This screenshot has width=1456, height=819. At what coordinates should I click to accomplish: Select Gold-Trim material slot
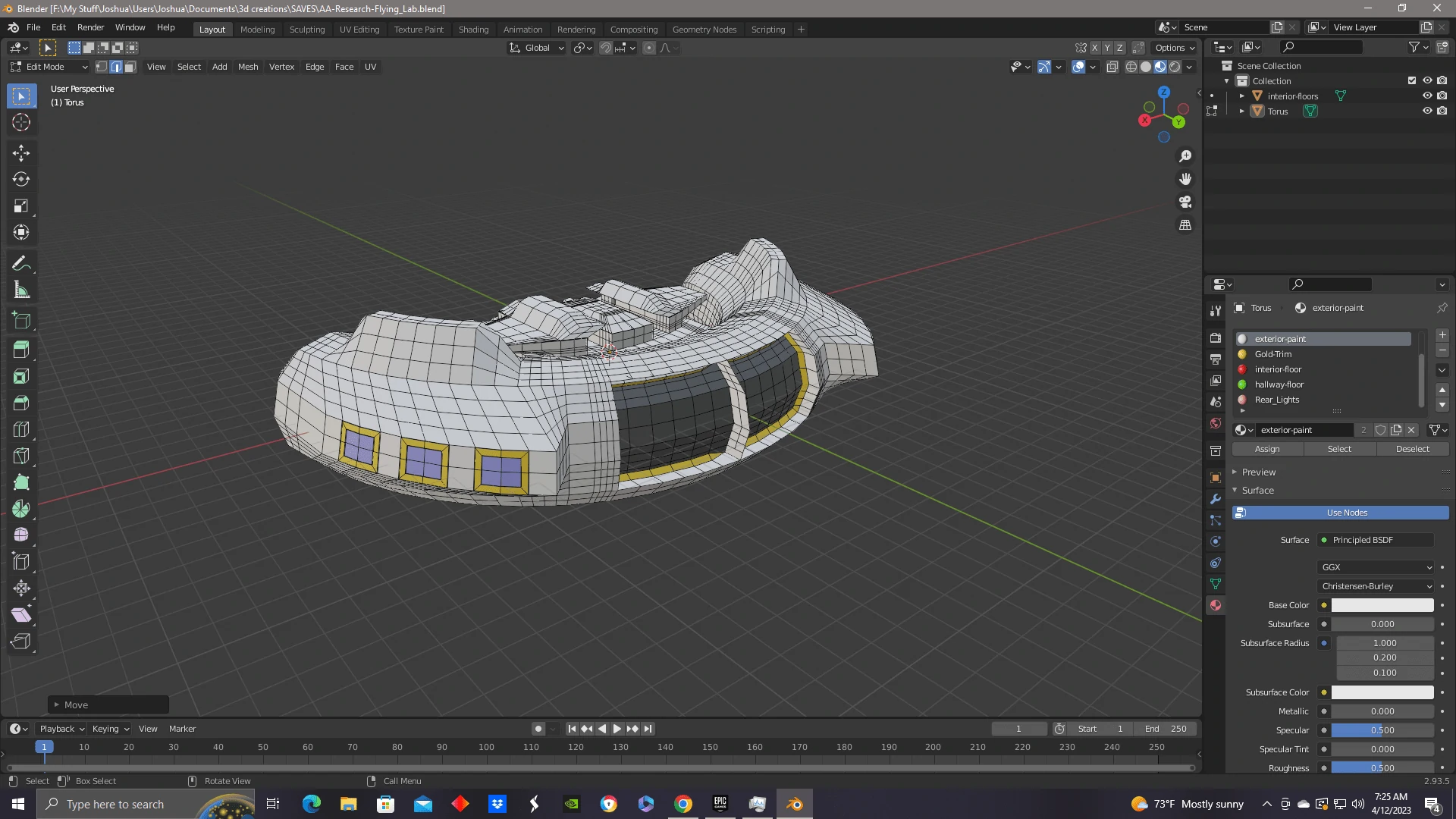point(1273,354)
